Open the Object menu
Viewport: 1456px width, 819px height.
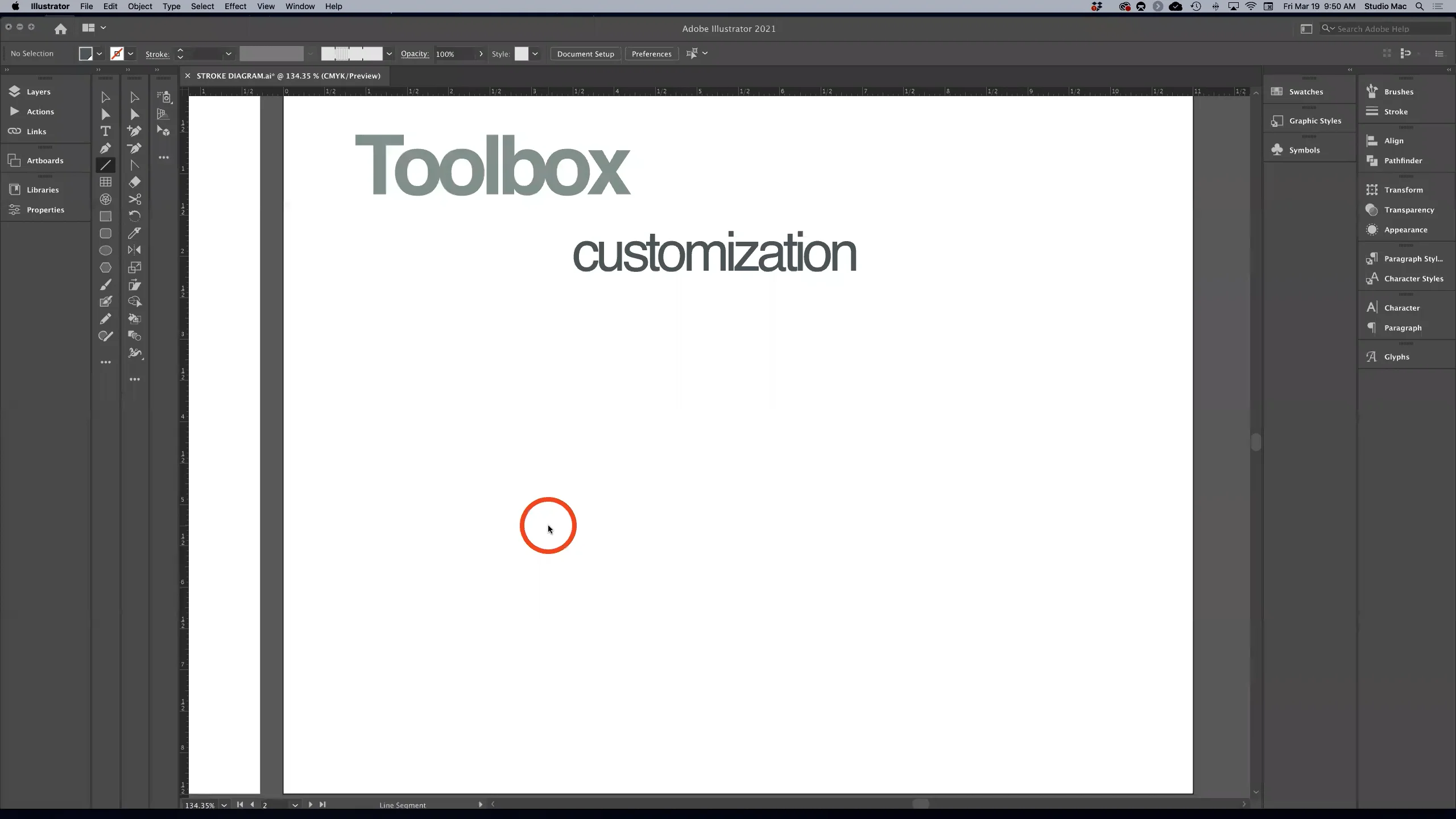click(x=140, y=6)
